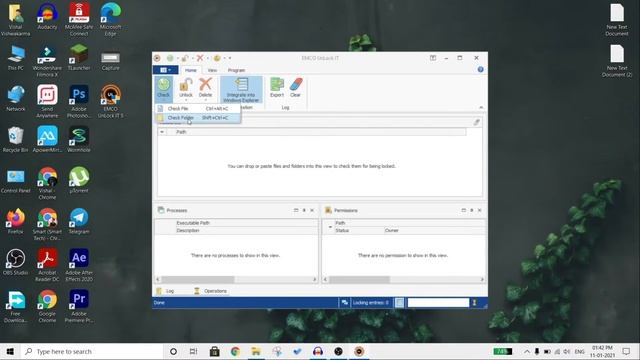640x360 pixels.
Task: Open the Path column filter dropdown
Action: click(x=162, y=132)
